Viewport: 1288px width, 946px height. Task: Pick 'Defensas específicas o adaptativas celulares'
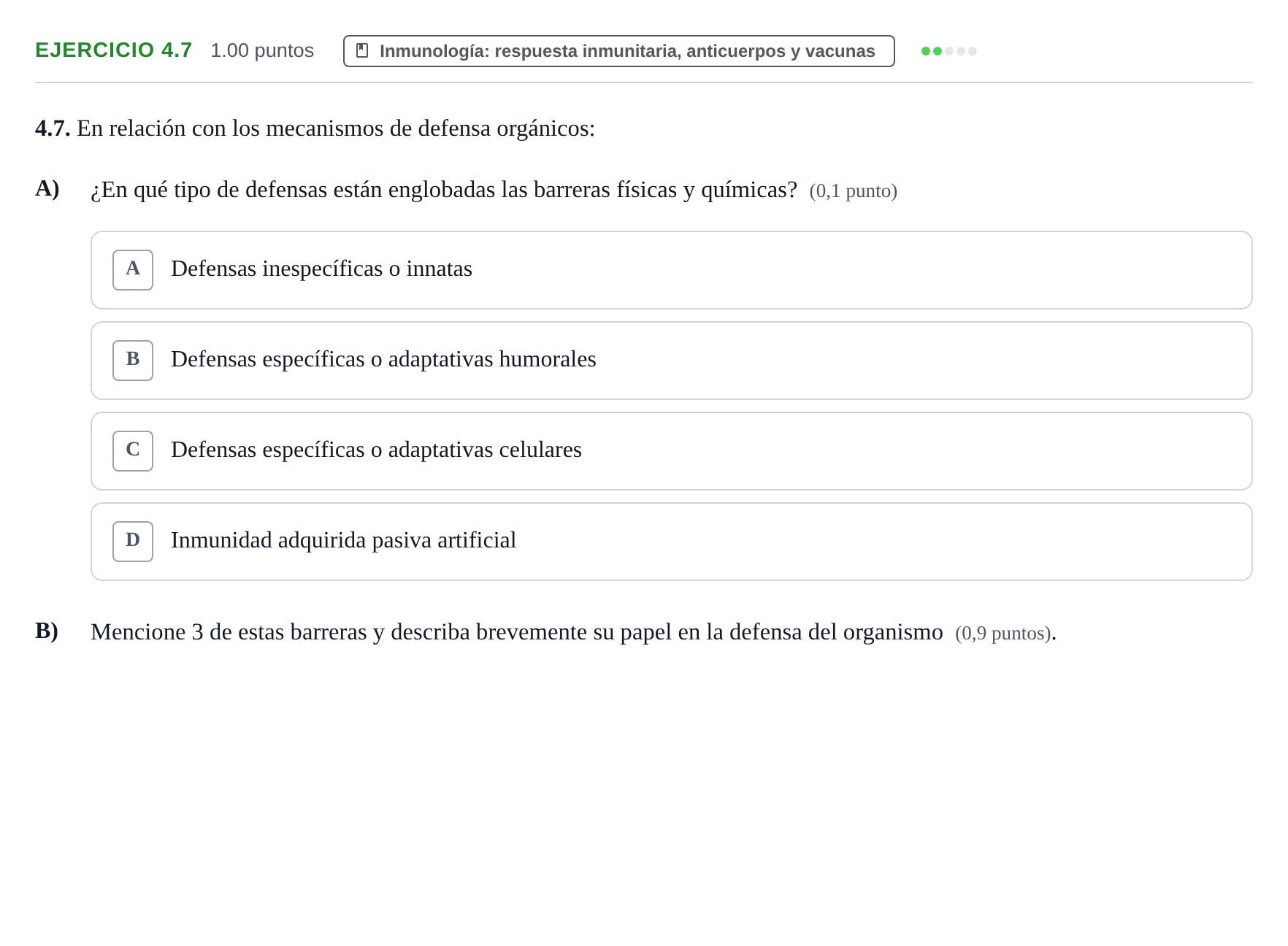coord(672,451)
